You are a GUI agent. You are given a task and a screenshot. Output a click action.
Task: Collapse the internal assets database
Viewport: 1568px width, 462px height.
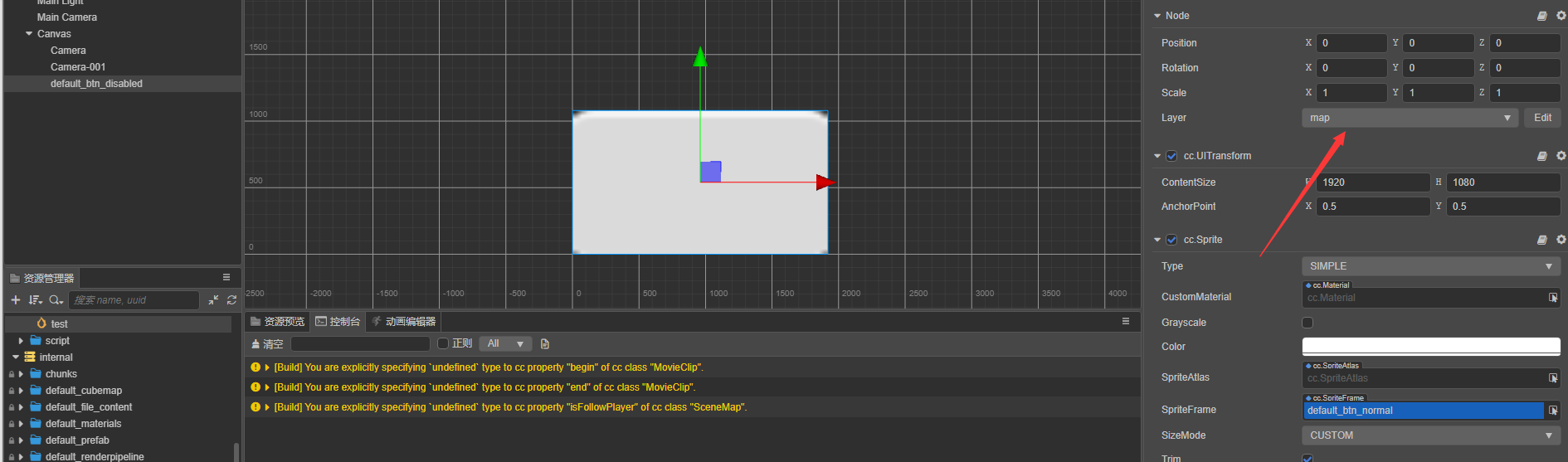pyautogui.click(x=15, y=357)
